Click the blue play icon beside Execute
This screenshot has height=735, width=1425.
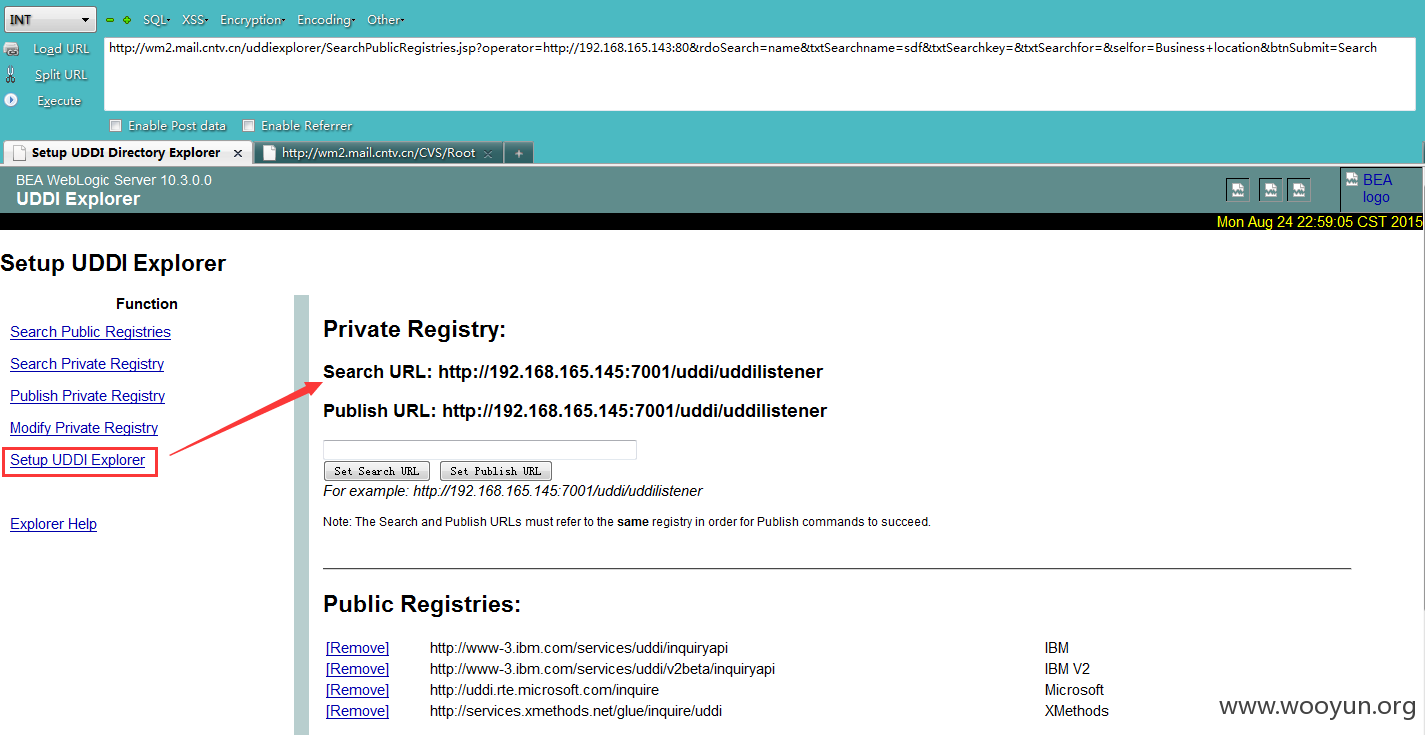pos(11,101)
